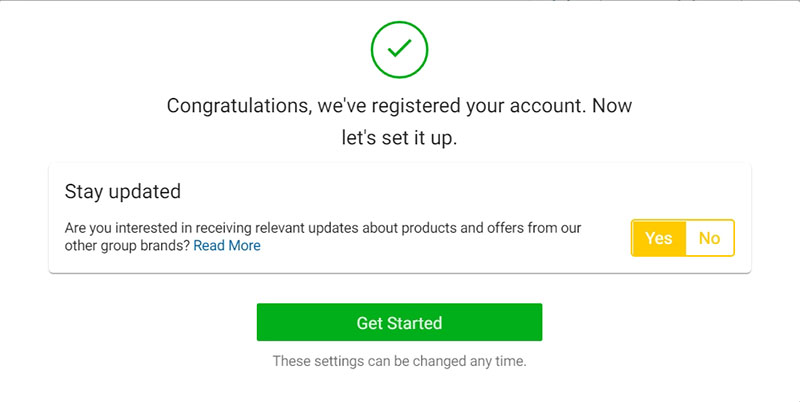Click the "relevant updates" phrase in description
Screen dimensions: 800x402
click(307, 228)
